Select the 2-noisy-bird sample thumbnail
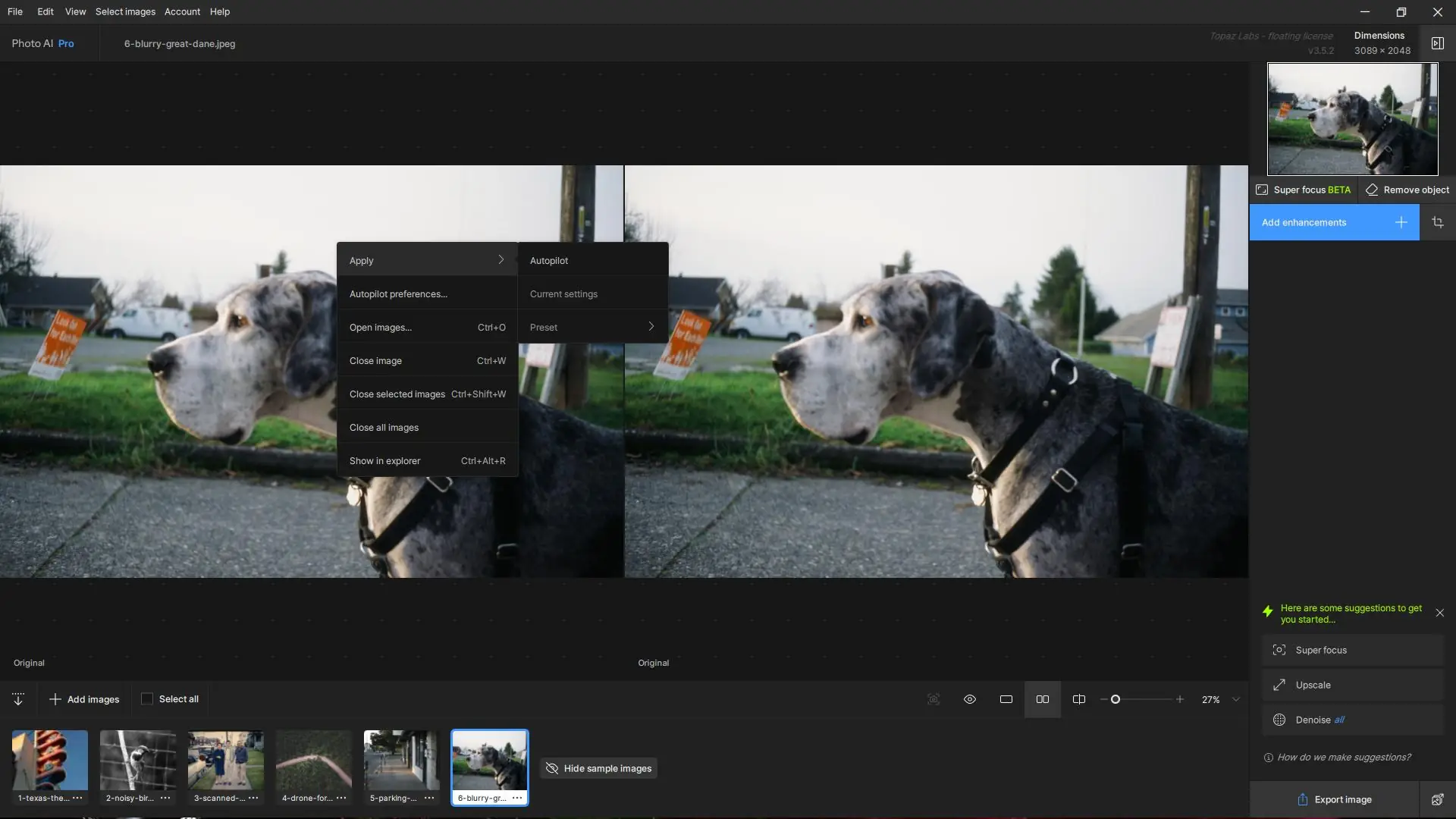 pyautogui.click(x=137, y=761)
